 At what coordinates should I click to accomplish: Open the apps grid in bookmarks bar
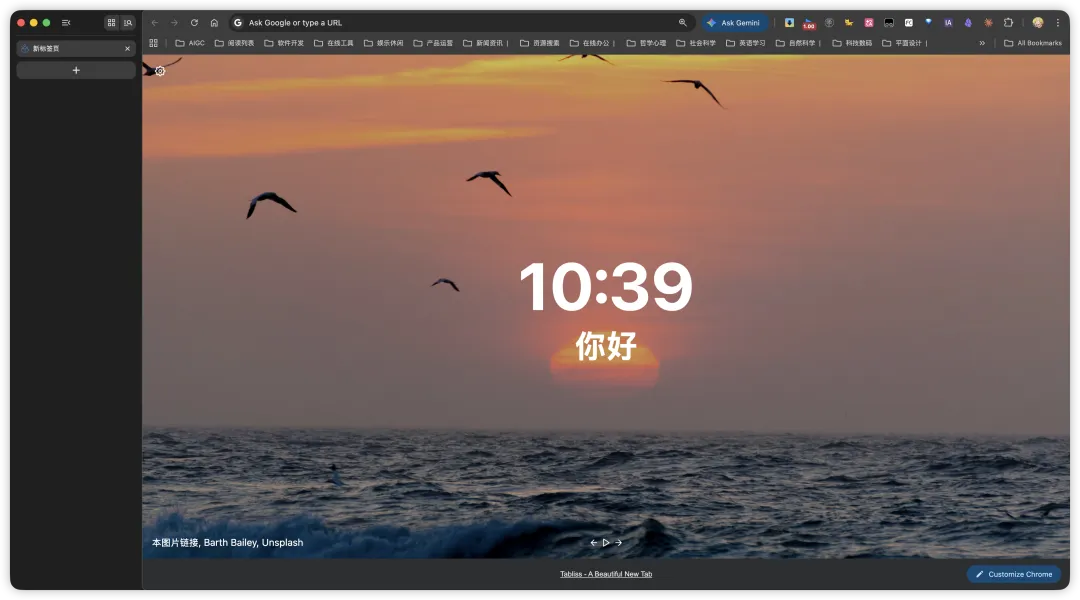pyautogui.click(x=154, y=43)
